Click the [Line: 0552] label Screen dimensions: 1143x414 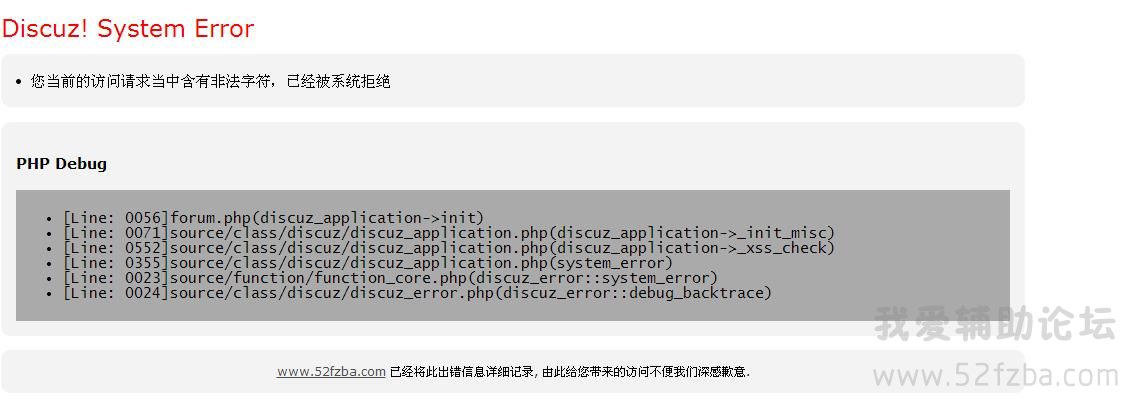click(x=116, y=248)
